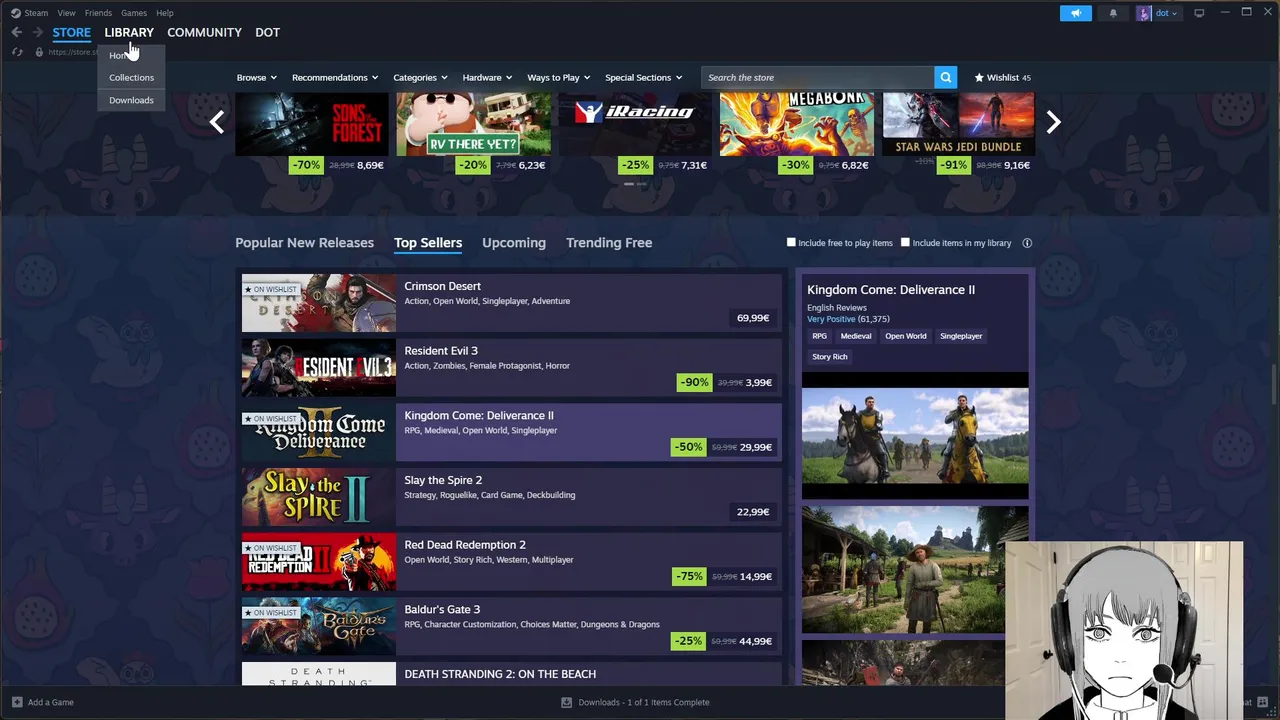
Task: Open the Crimson Desert listing
Action: [510, 303]
